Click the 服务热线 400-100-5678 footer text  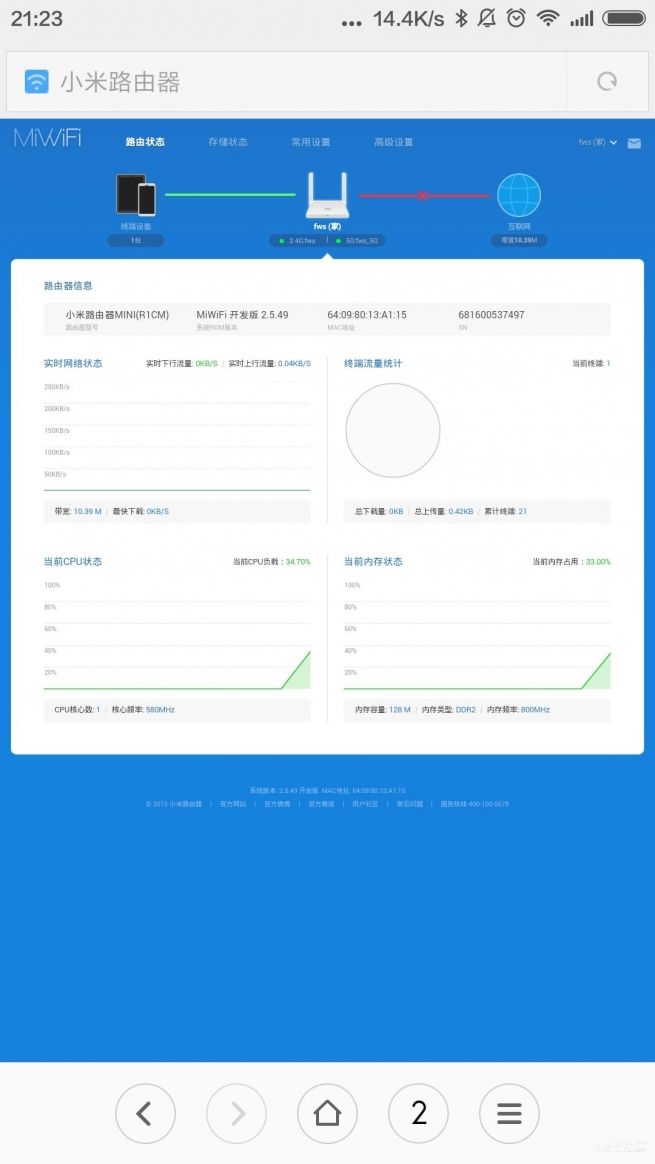pyautogui.click(x=475, y=804)
